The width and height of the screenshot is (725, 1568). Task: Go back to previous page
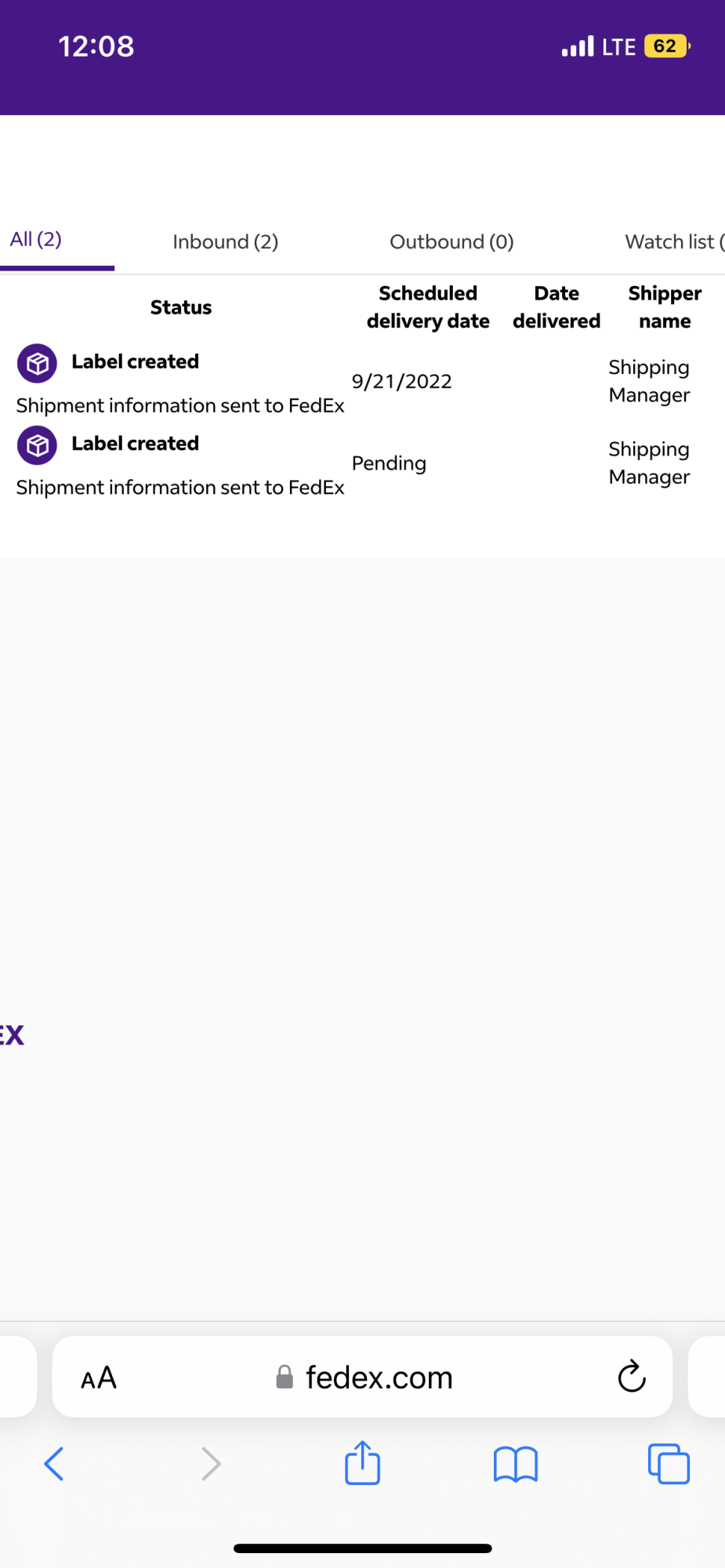[x=53, y=1464]
